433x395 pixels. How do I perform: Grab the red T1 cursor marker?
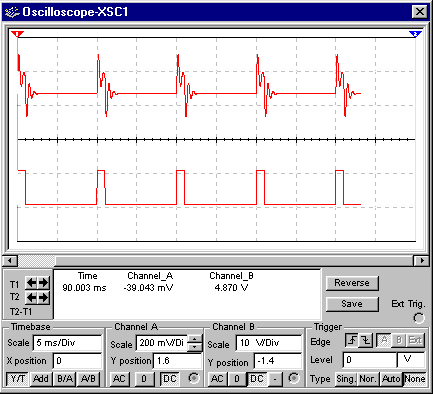(17, 34)
